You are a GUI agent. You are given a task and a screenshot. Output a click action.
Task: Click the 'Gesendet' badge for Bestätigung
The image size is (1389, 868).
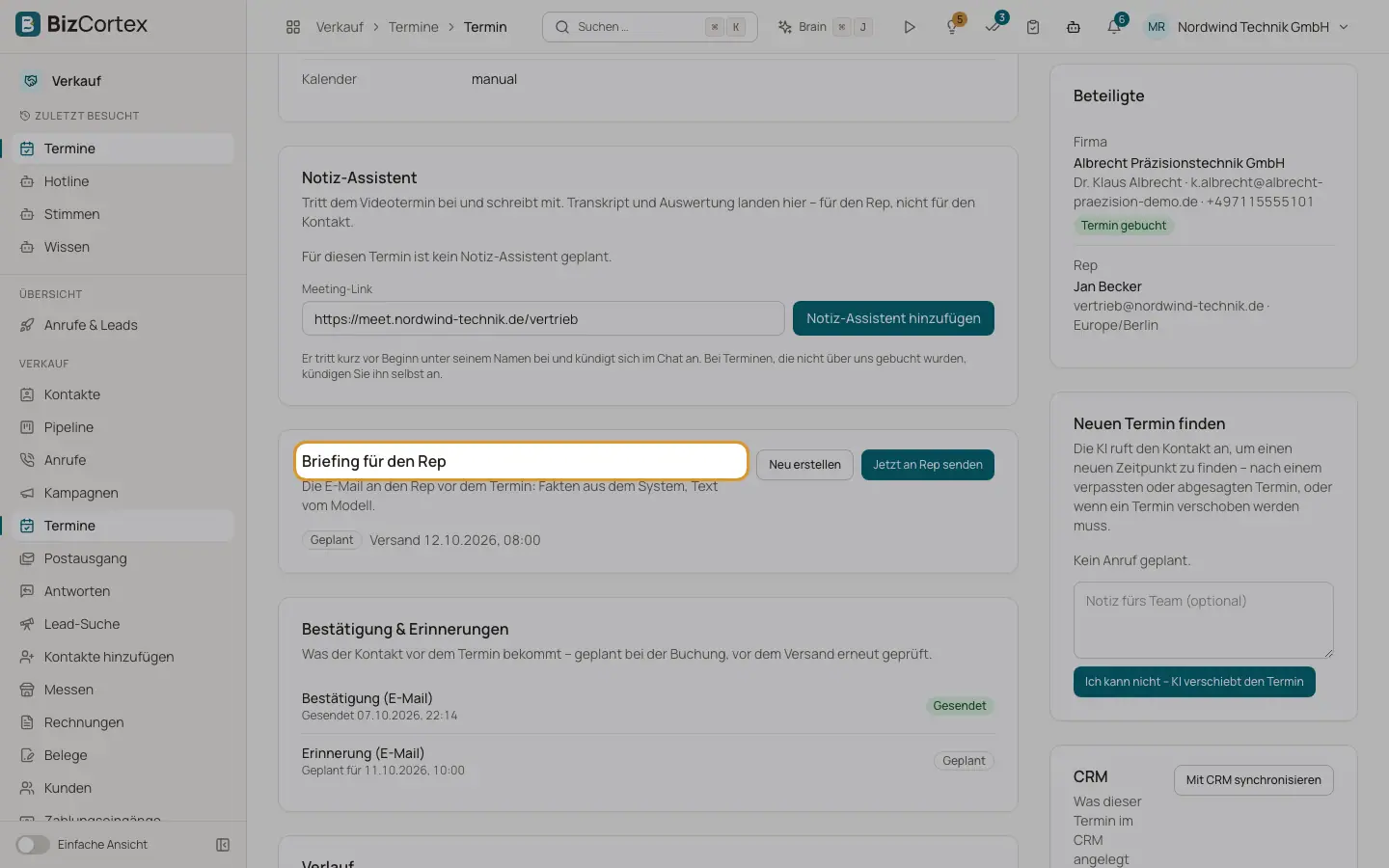[x=960, y=706]
